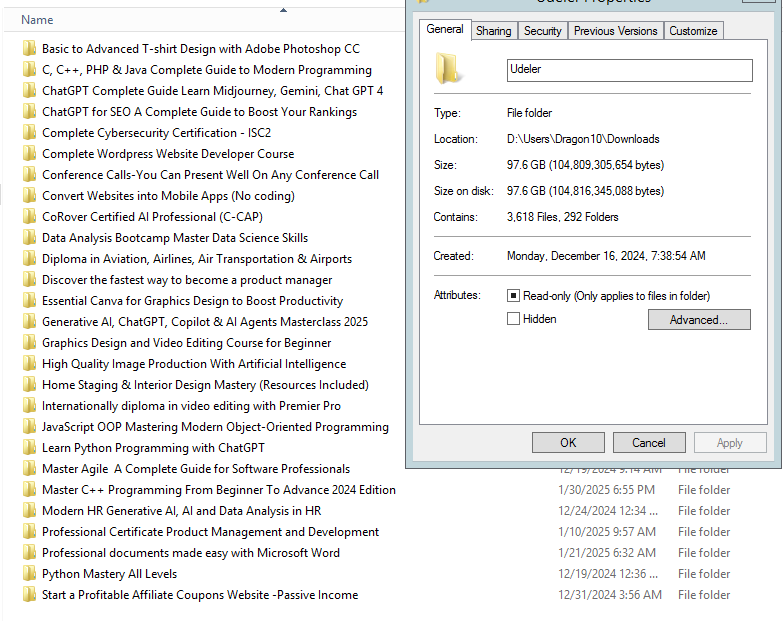Click the Advanced... attributes button

(x=699, y=319)
